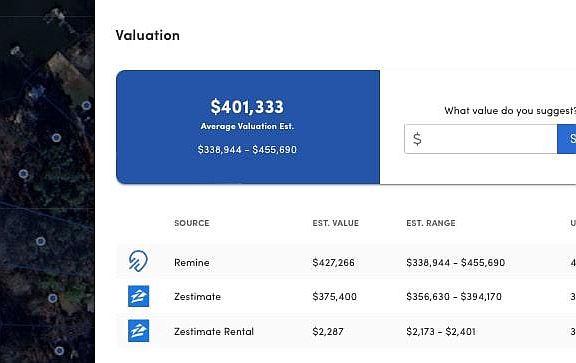Open the Zestimate Rental source name

click(x=214, y=331)
